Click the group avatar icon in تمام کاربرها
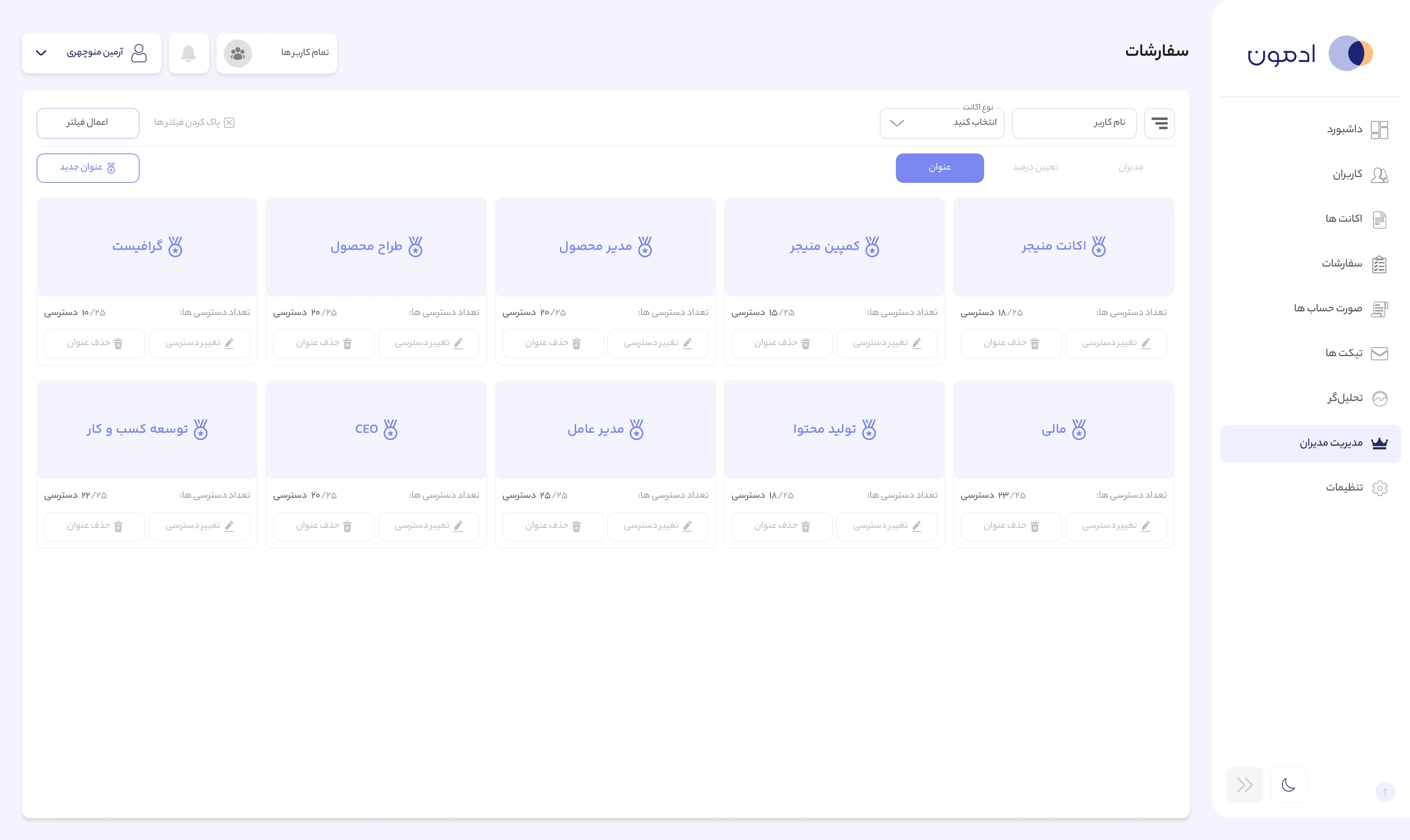This screenshot has height=840, width=1410. (x=238, y=53)
